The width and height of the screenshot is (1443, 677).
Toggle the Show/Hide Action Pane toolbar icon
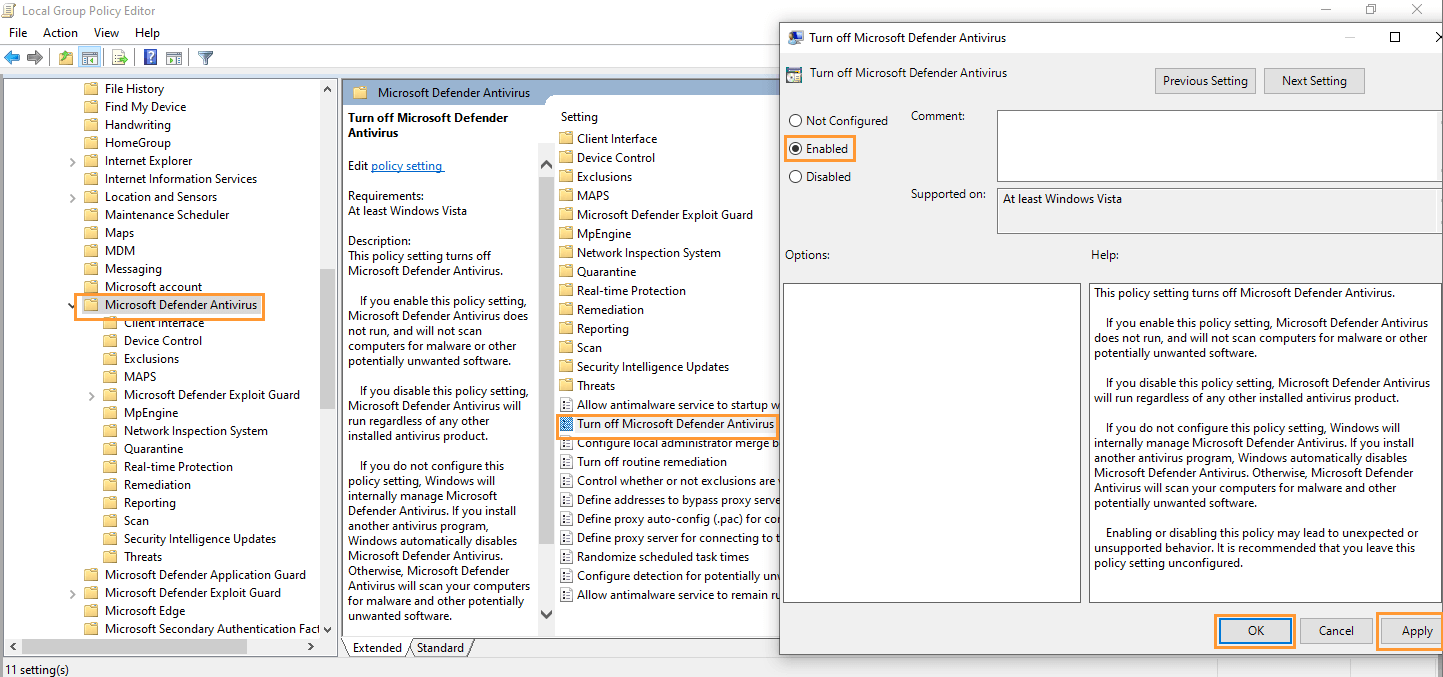tap(174, 57)
